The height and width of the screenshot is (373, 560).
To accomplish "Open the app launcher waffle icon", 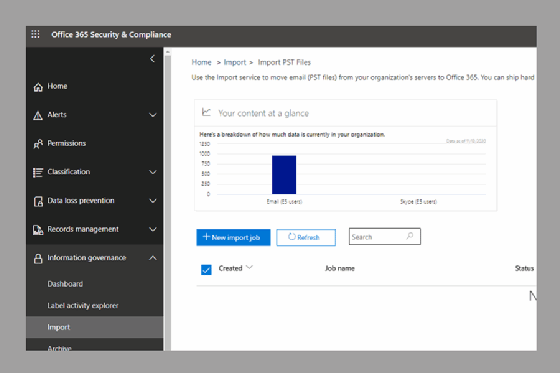I will tap(35, 34).
